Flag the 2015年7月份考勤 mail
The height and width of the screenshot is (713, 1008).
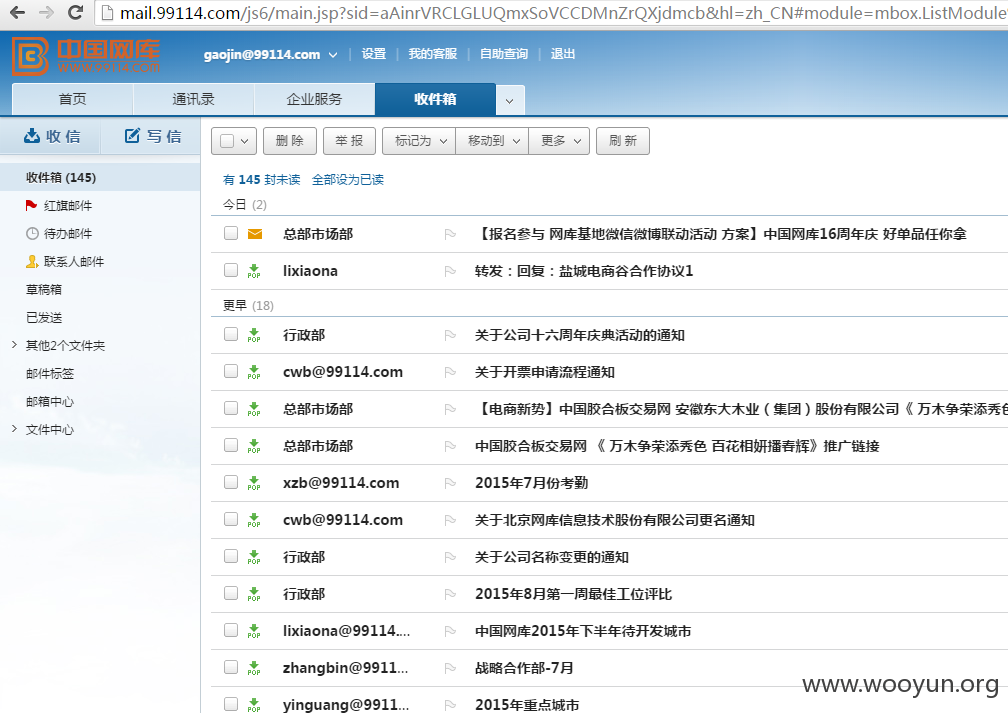[x=450, y=483]
